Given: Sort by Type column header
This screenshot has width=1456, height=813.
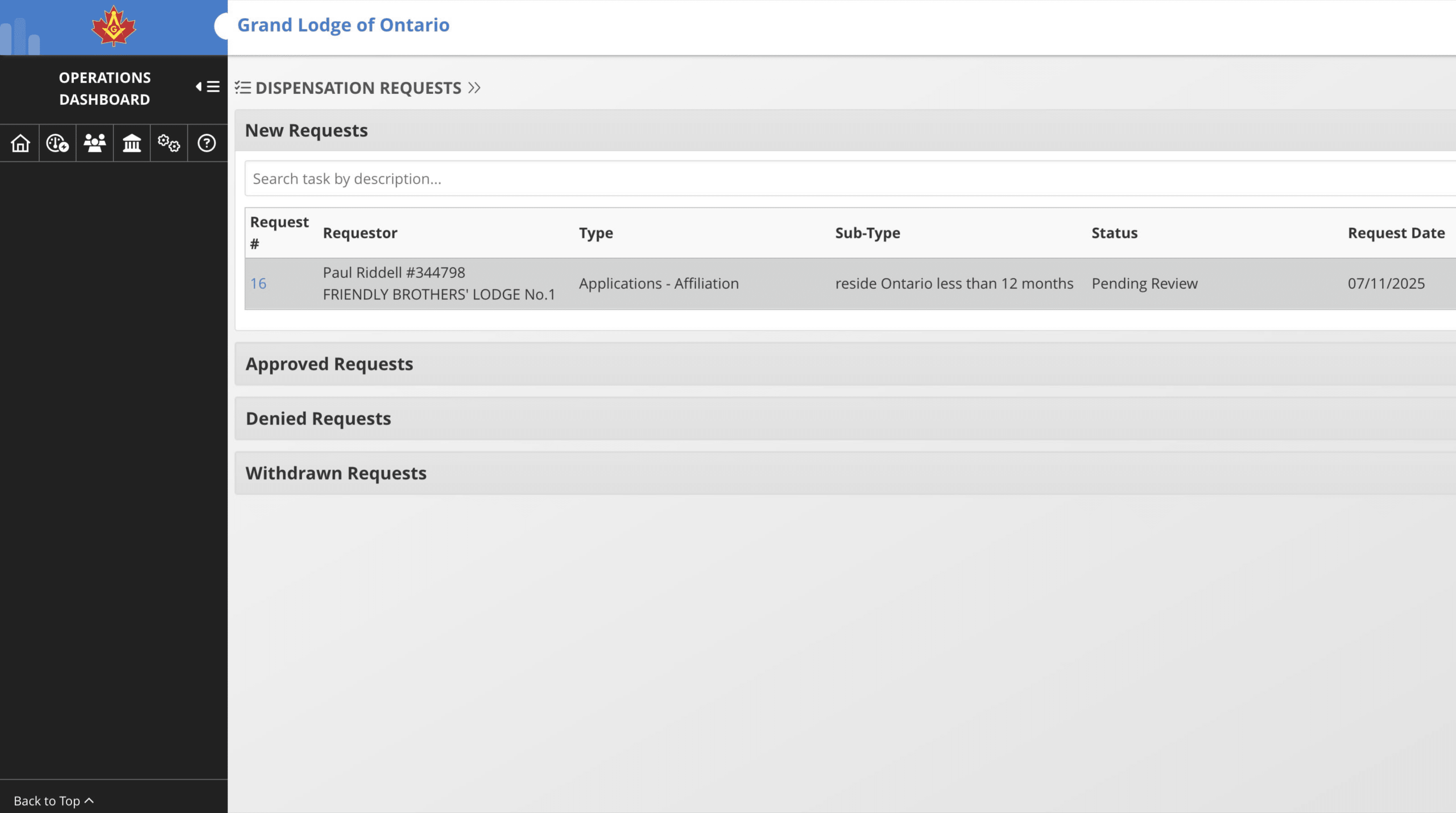Looking at the screenshot, I should (x=596, y=233).
